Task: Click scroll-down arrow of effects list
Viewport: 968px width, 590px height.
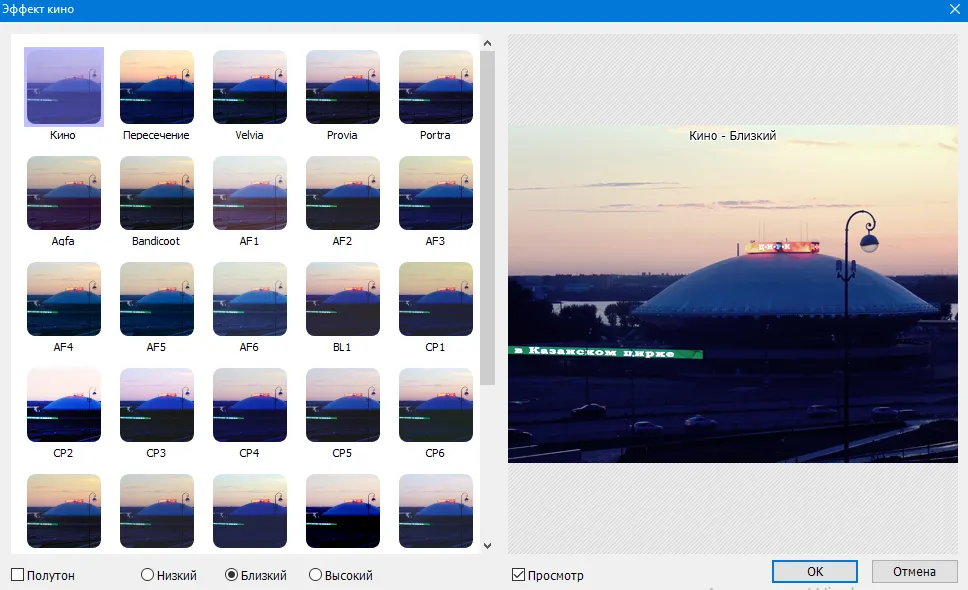Action: tap(487, 546)
